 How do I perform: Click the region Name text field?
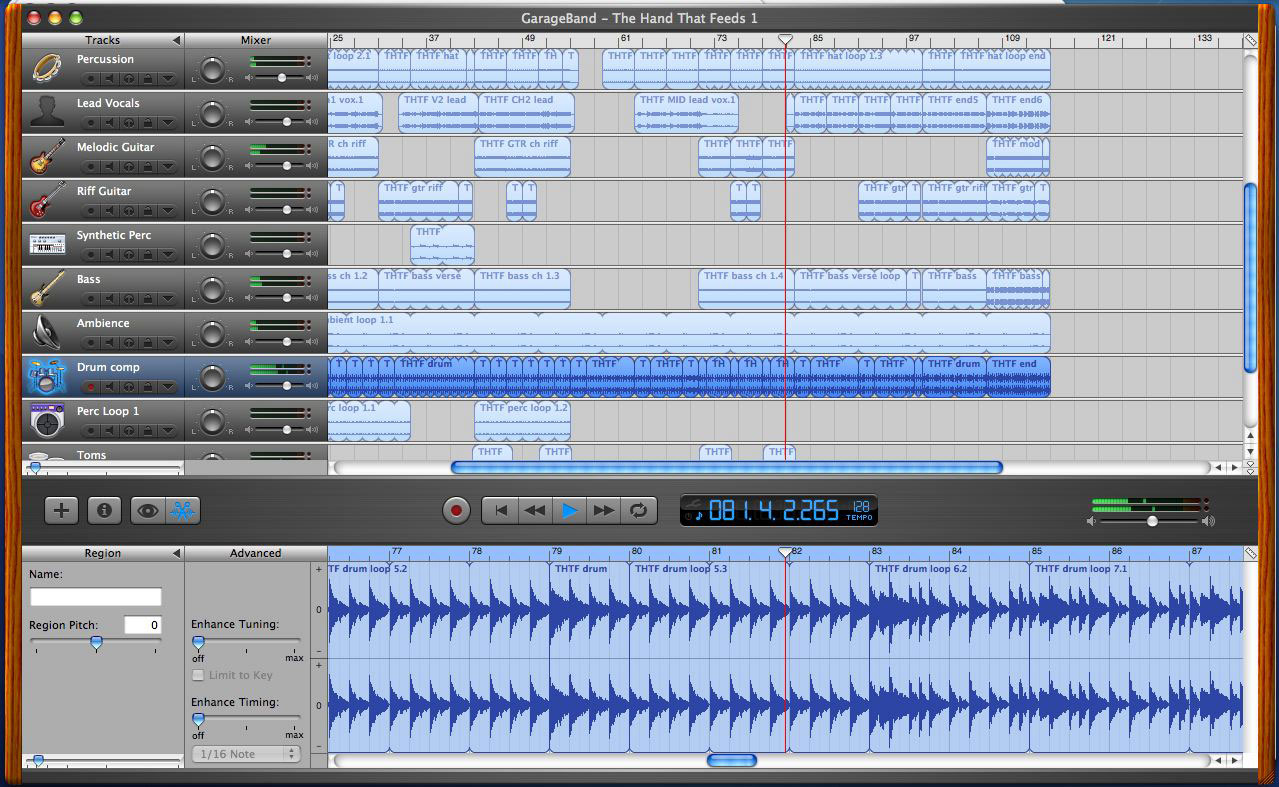(96, 597)
